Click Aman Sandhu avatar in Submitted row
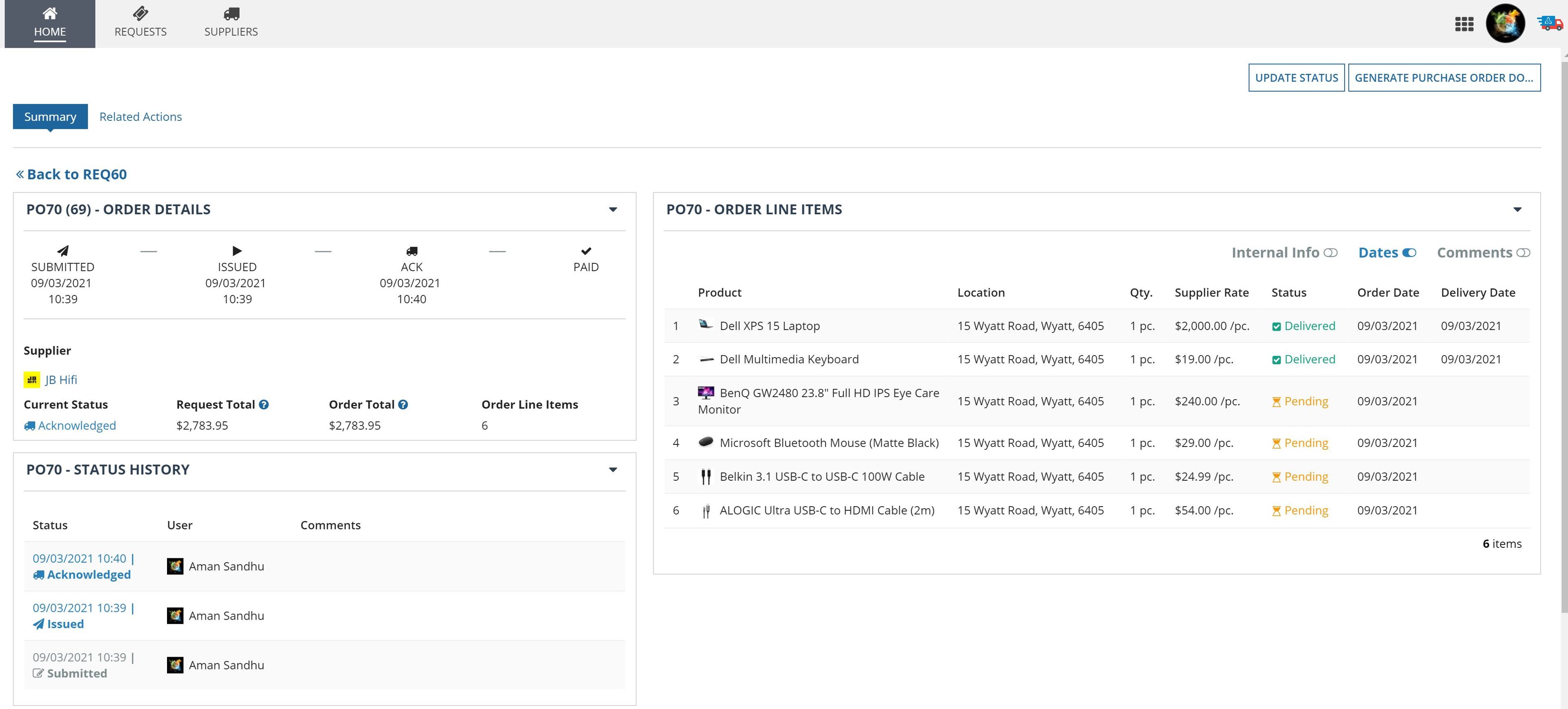This screenshot has height=709, width=1568. [175, 665]
